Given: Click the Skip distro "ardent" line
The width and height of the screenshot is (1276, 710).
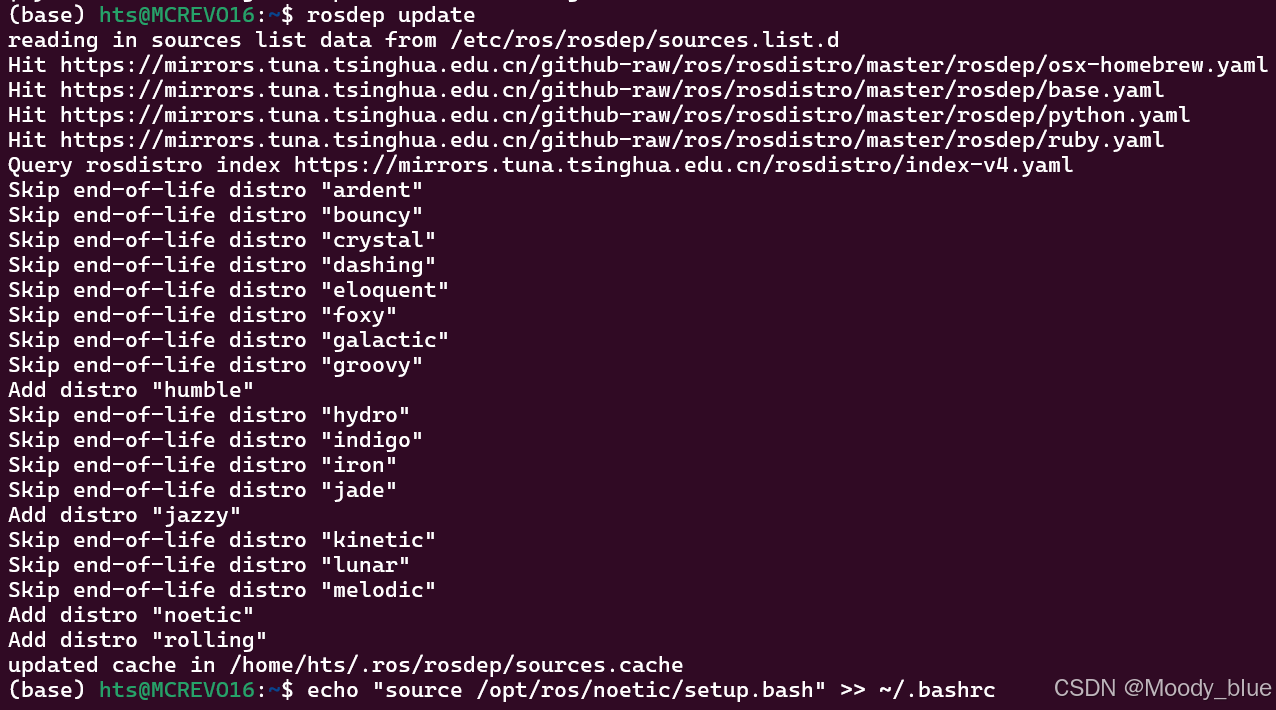Looking at the screenshot, I should point(216,190).
